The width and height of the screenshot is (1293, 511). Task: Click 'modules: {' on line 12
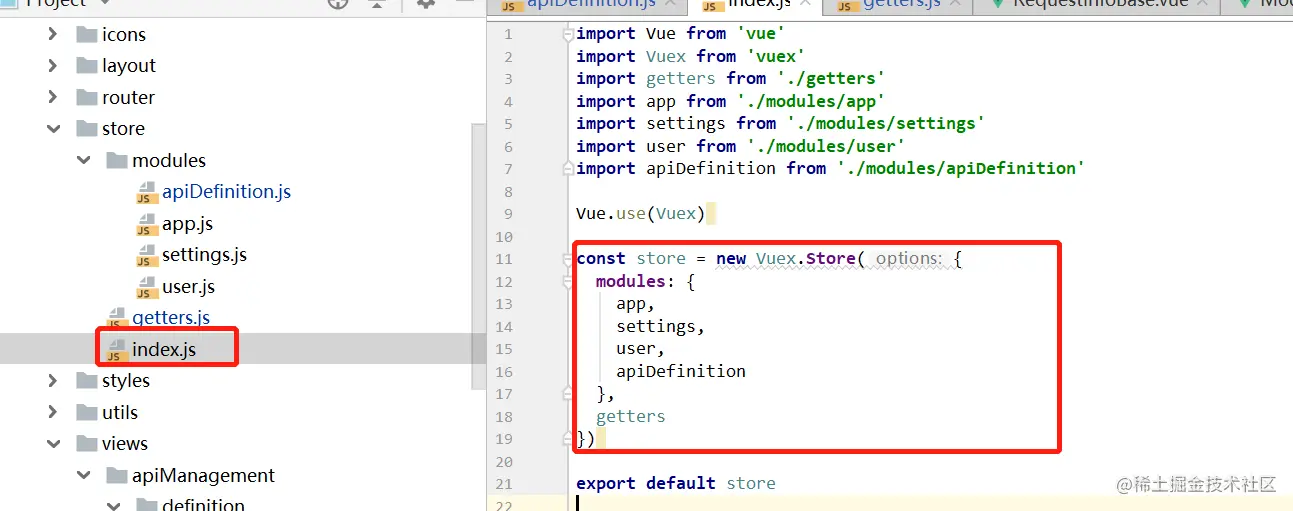(x=646, y=281)
